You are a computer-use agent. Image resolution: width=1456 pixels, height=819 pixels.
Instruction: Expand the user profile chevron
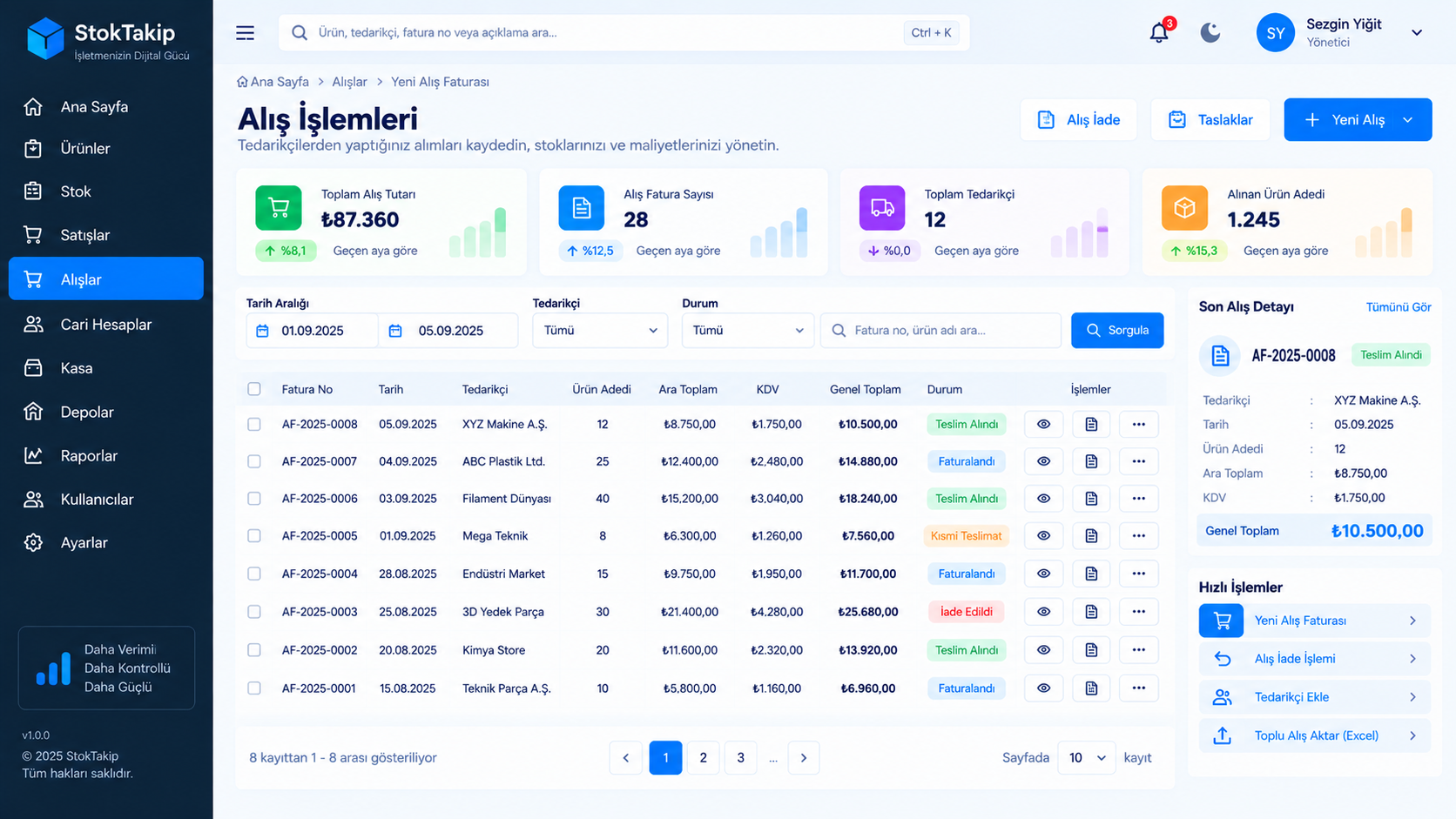pos(1417,33)
